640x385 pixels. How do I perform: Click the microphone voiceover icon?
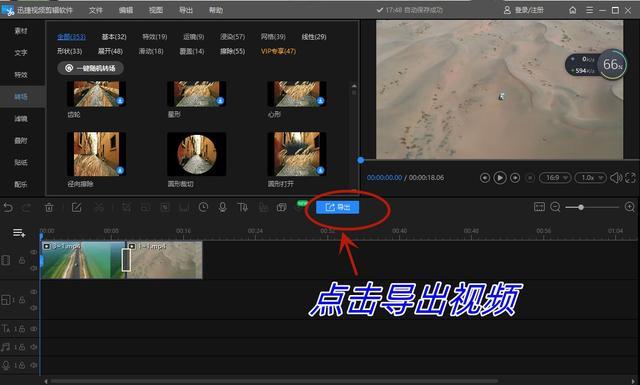pos(222,207)
